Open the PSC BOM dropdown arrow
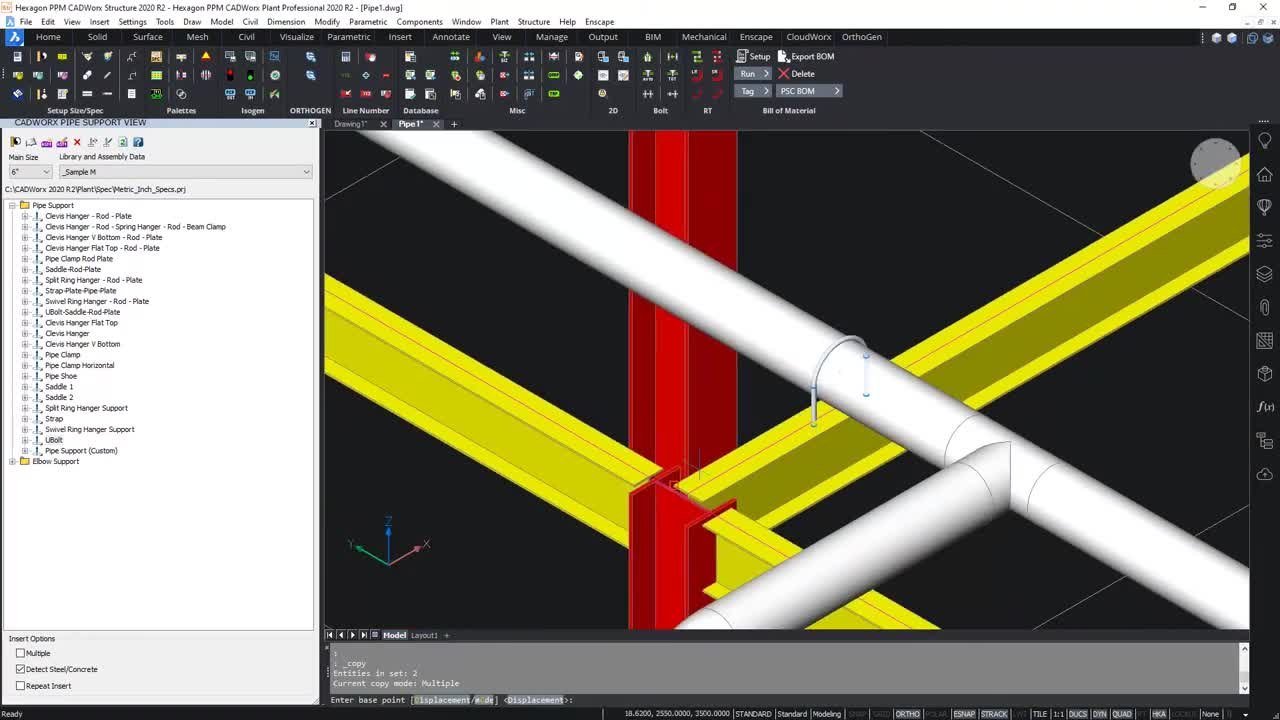Screen dimensions: 1280x720 (836, 91)
